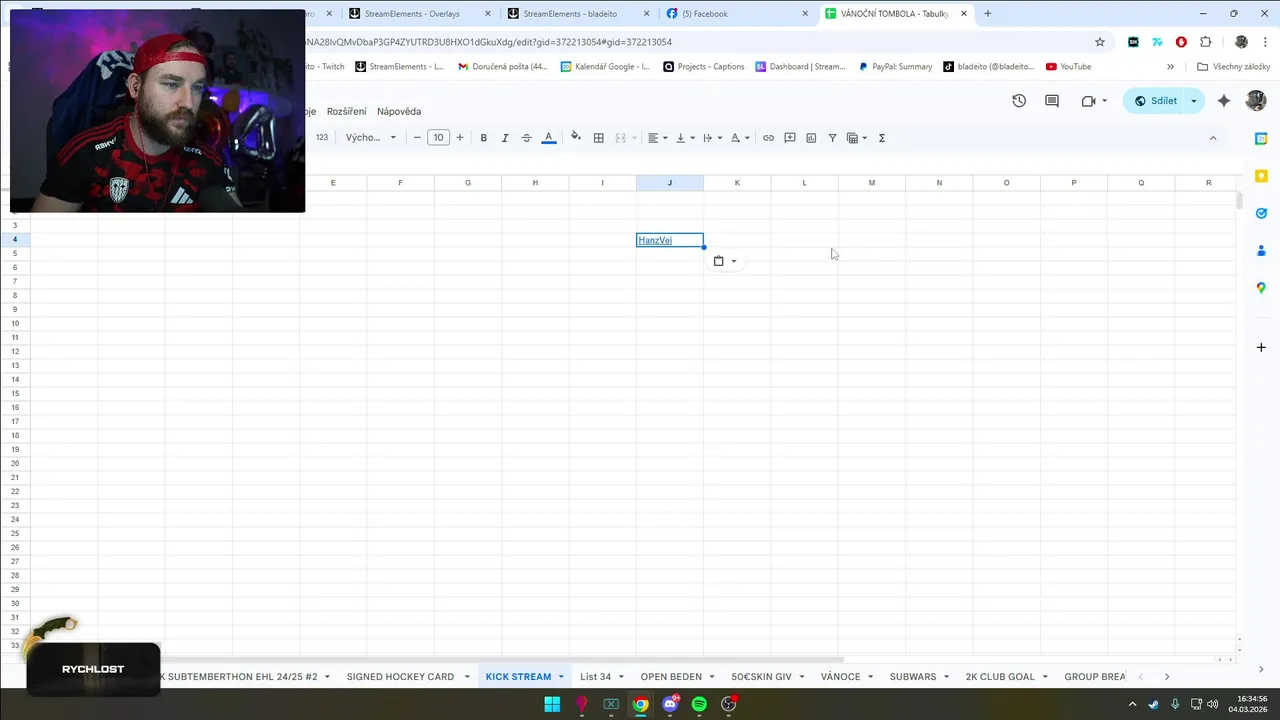Switch to the List 34 sheet tab
Image resolution: width=1280 pixels, height=720 pixels.
click(595, 677)
